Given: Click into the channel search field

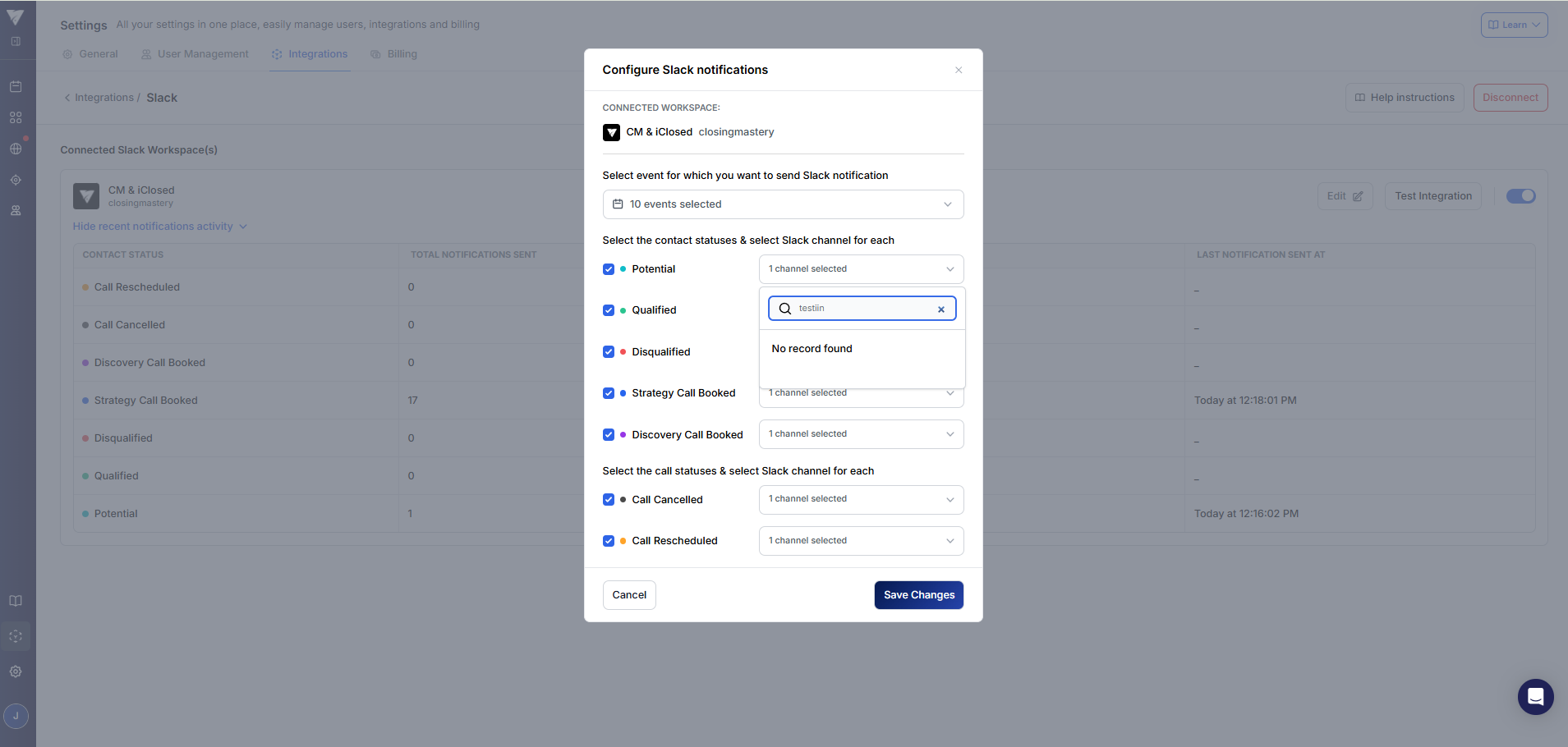Looking at the screenshot, I should point(862,309).
